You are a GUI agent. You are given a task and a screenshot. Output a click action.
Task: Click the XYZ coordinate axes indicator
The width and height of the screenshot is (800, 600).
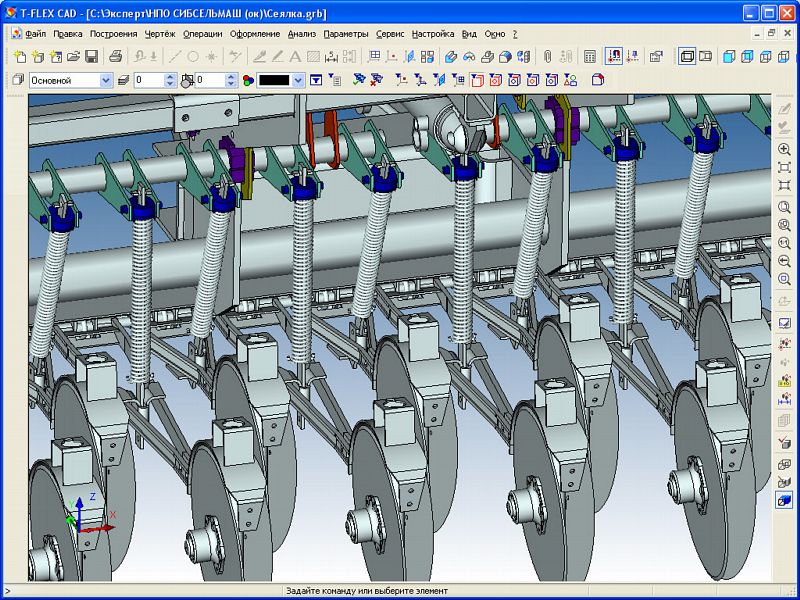click(x=90, y=515)
